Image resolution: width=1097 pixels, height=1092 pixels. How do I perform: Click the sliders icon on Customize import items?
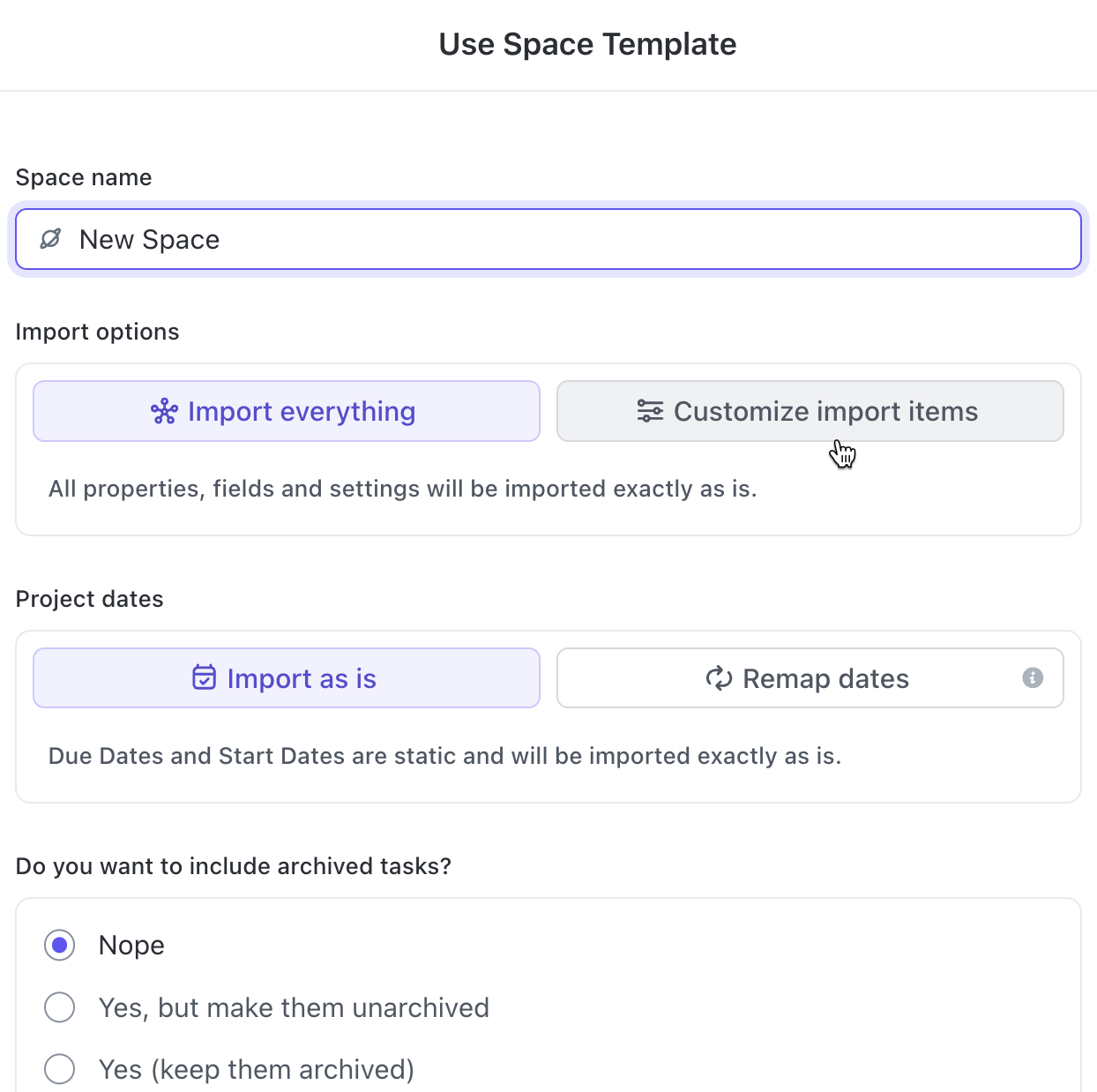650,411
